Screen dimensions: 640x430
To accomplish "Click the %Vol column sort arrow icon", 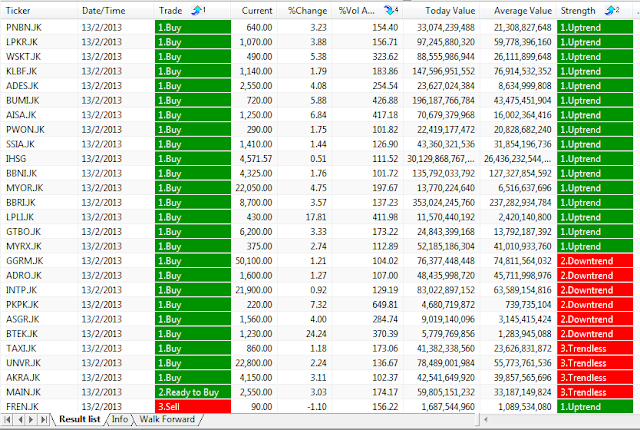I will (x=391, y=10).
